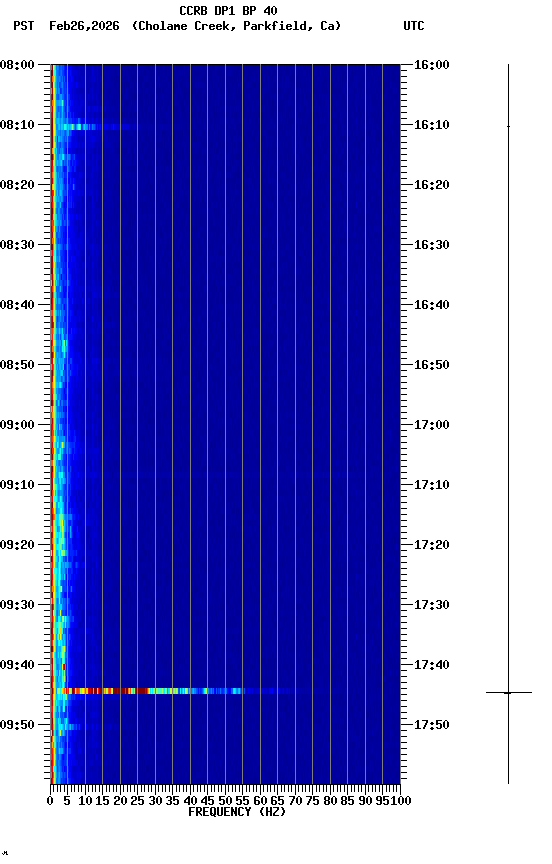Click the 08:30 PST time label
The height and width of the screenshot is (864, 552).
click(17, 245)
